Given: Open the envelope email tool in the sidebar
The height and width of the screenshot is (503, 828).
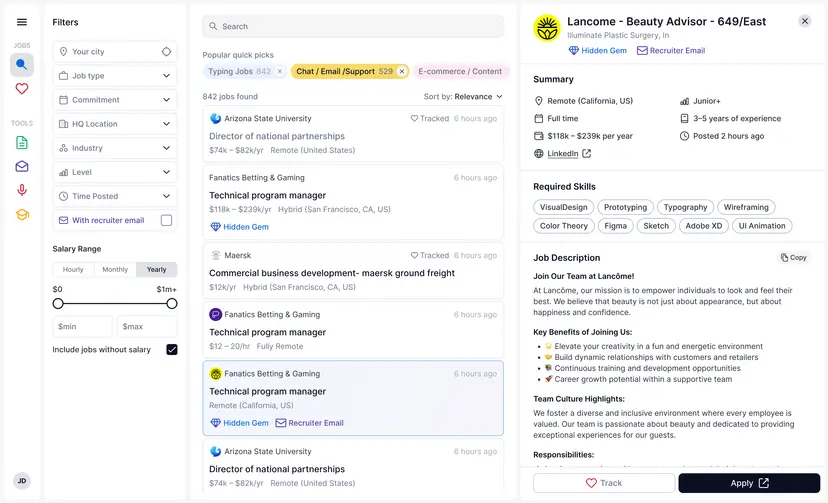Looking at the screenshot, I should (x=22, y=166).
